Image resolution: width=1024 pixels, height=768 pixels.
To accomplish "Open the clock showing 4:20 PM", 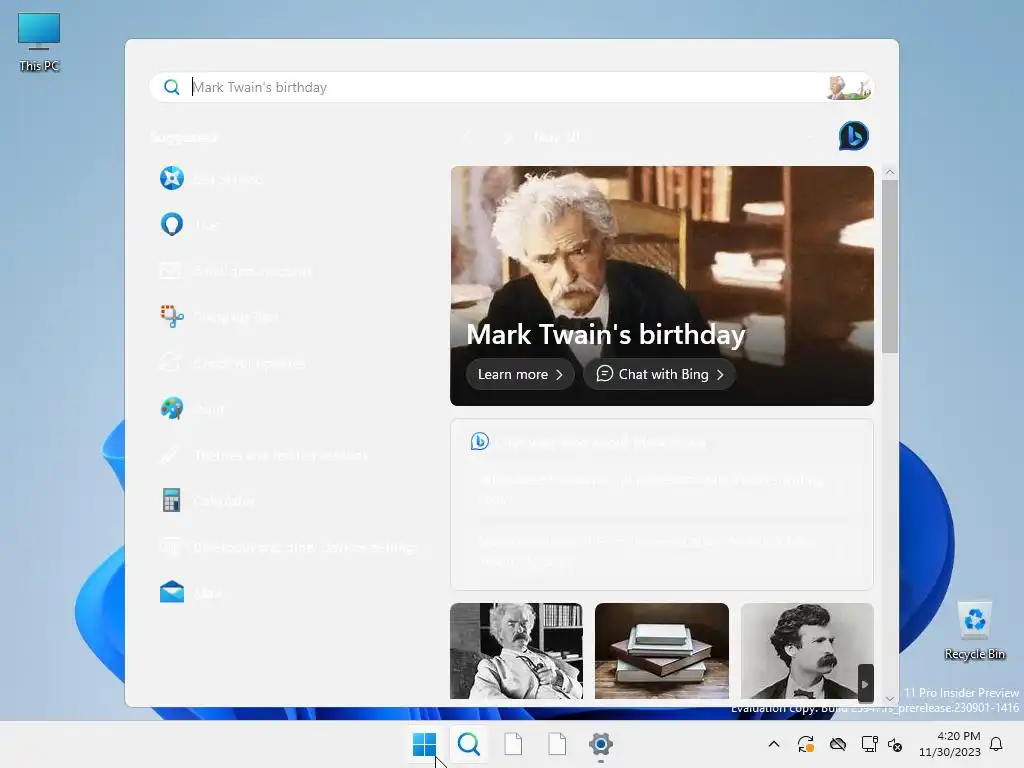I will tap(950, 744).
